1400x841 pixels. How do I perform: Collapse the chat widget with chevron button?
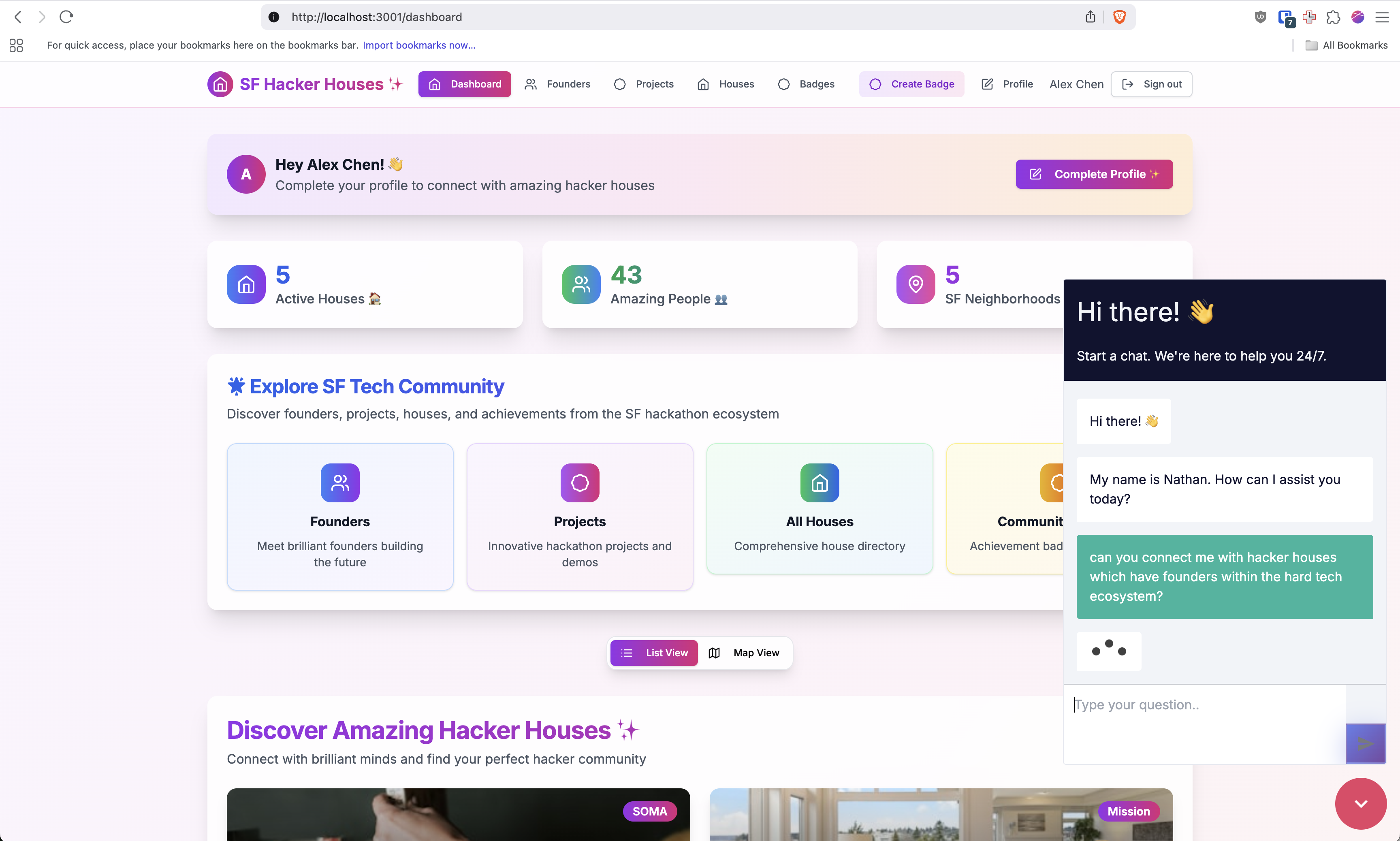(x=1360, y=803)
